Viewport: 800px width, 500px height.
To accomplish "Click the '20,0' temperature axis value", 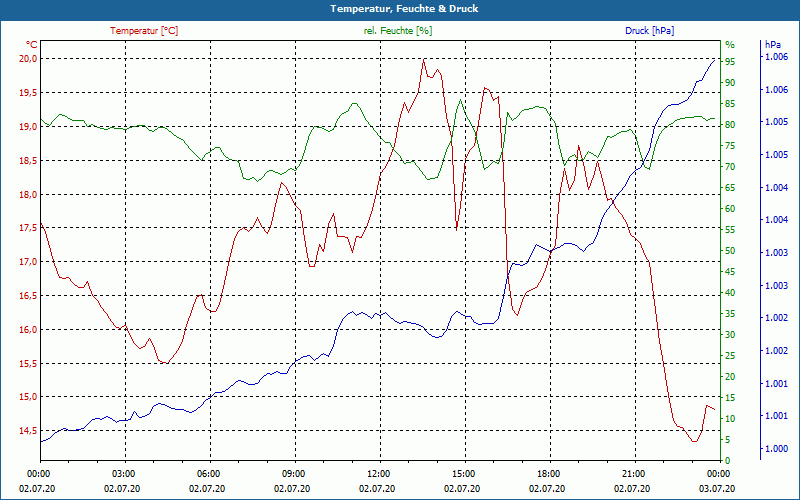I will (x=29, y=59).
